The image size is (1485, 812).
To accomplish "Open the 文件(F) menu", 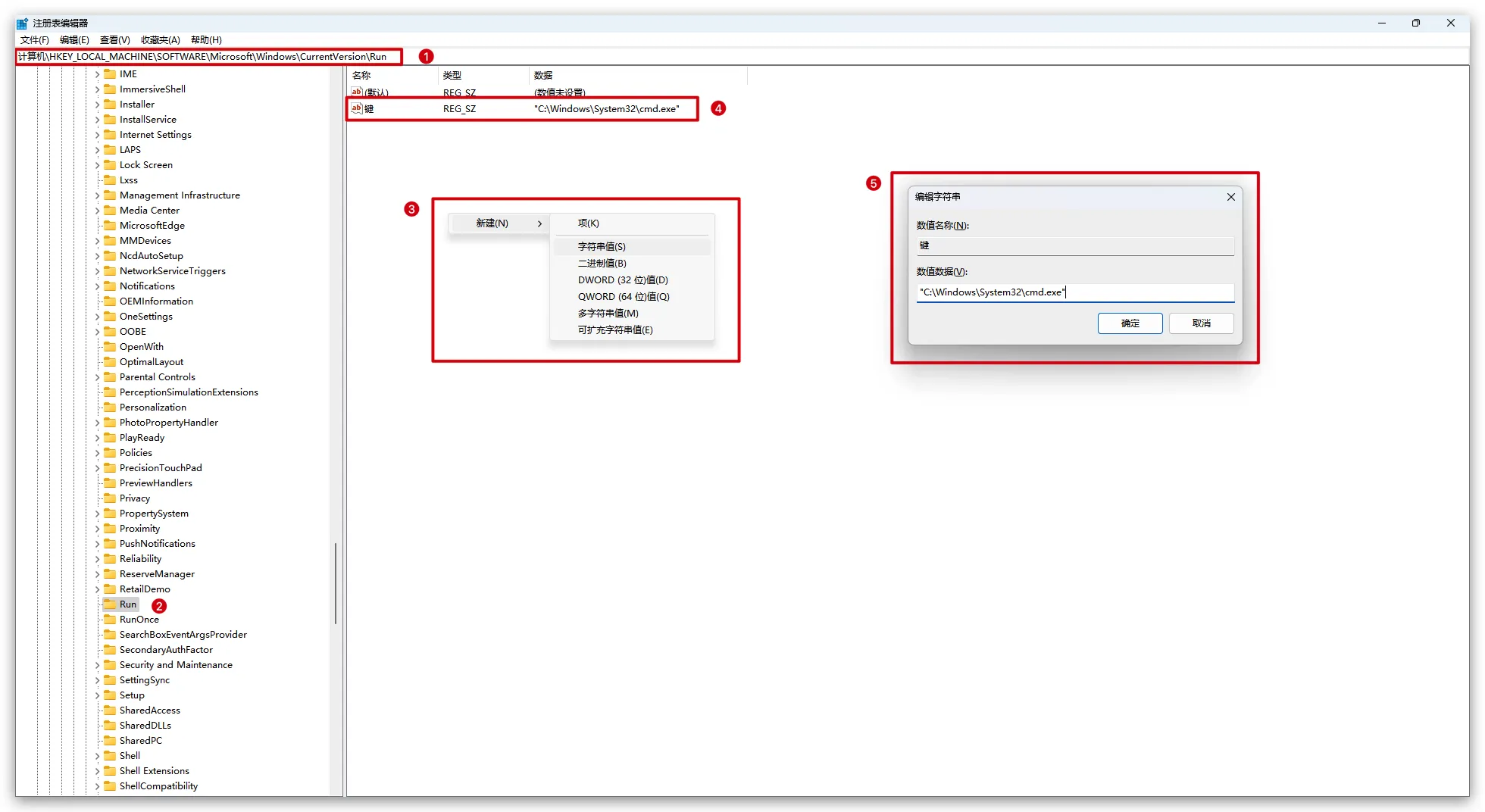I will (x=34, y=40).
